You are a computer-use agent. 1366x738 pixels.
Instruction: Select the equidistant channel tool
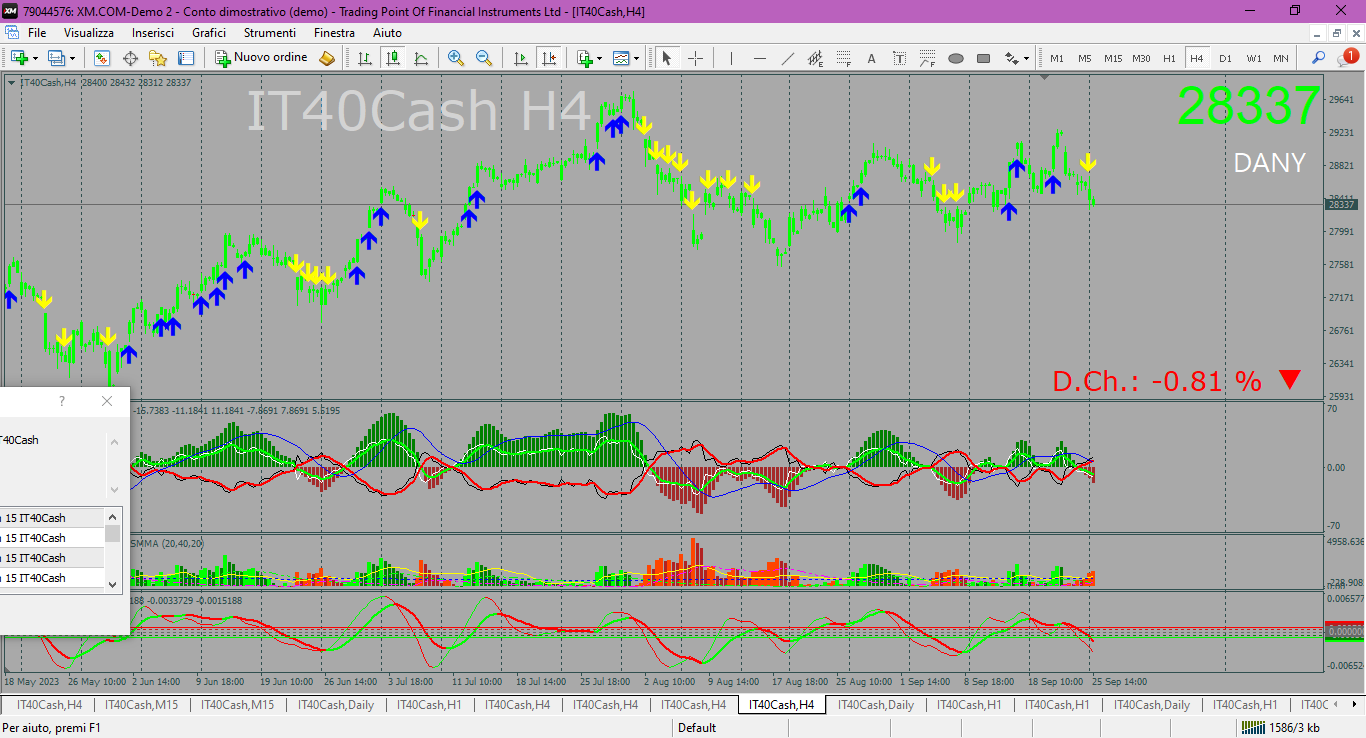(815, 58)
